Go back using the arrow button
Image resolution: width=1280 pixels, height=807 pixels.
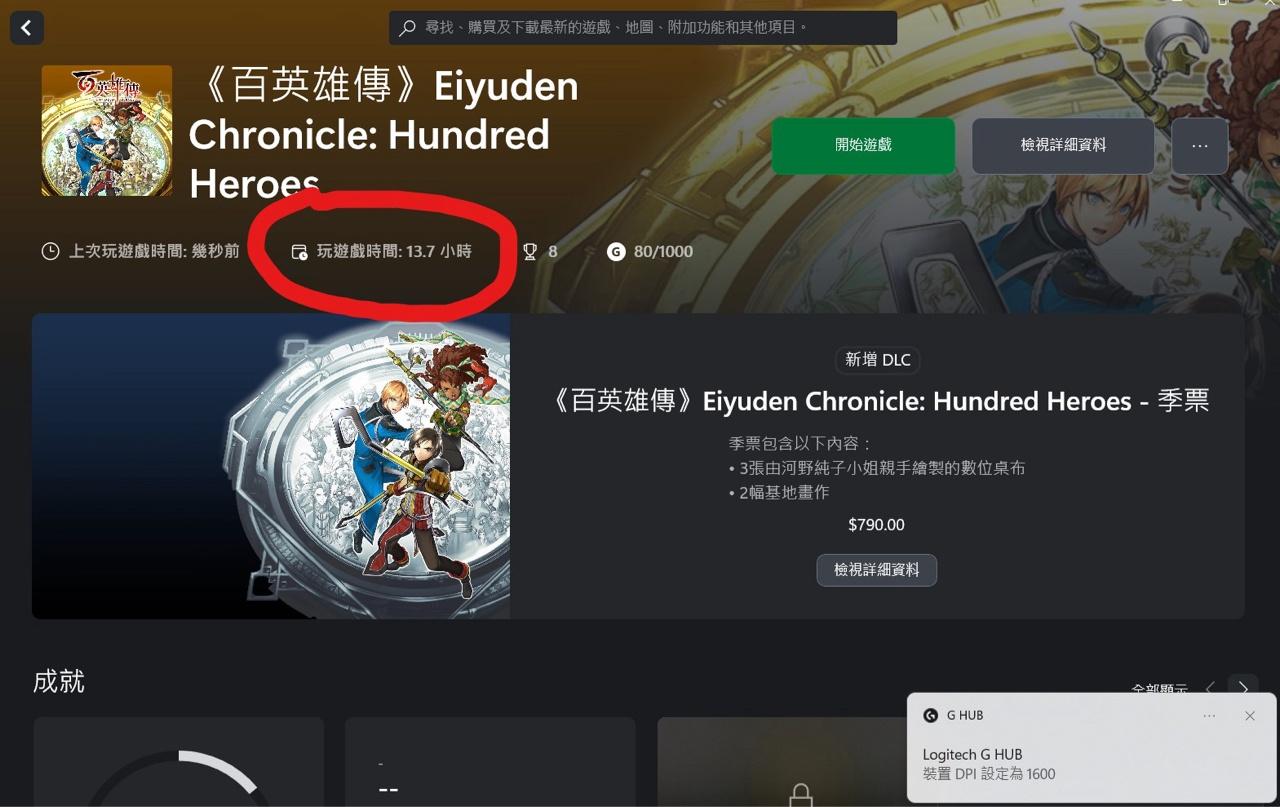click(x=26, y=28)
